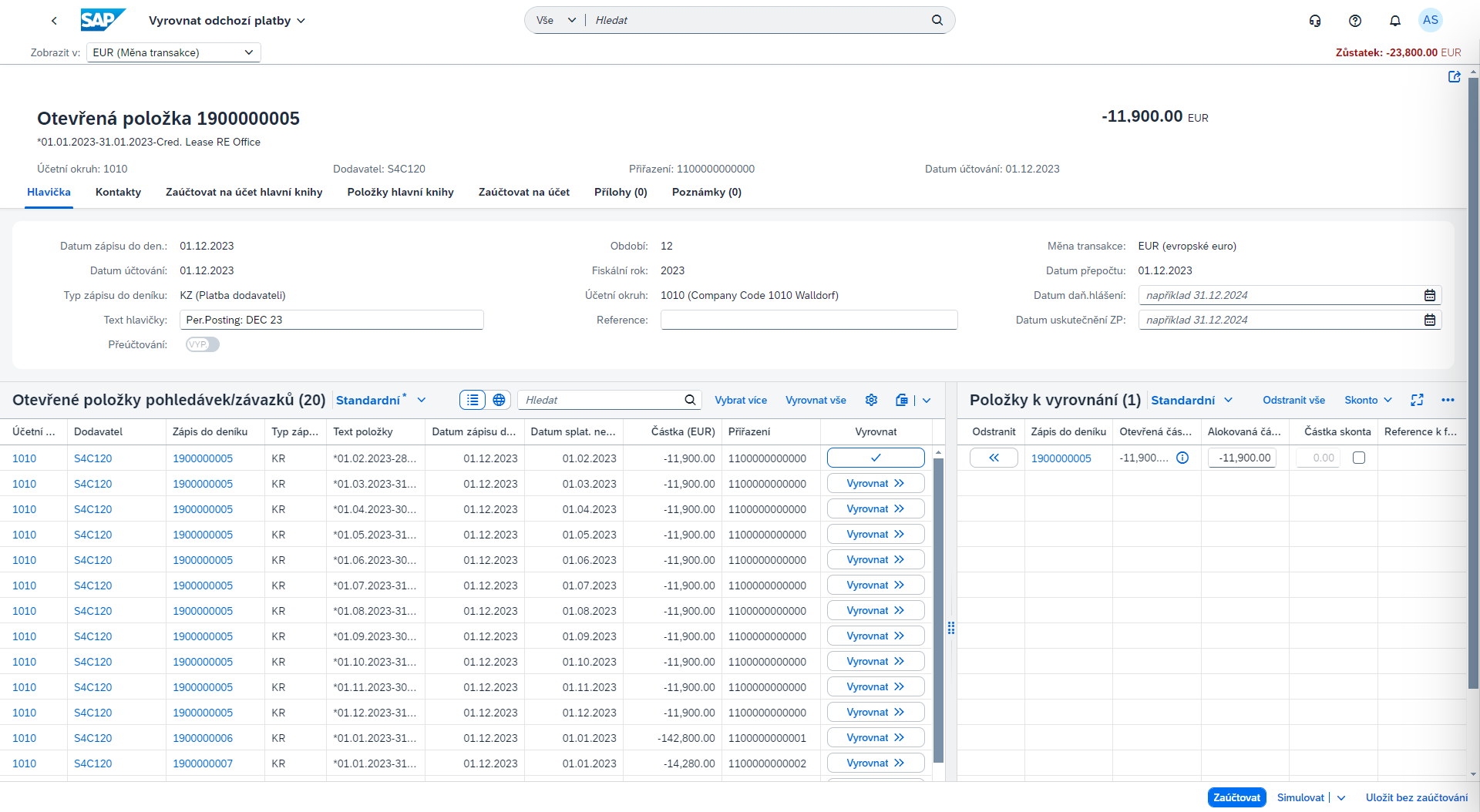This screenshot has width=1480, height=812.
Task: Select the list view icon above open items
Action: pos(472,400)
